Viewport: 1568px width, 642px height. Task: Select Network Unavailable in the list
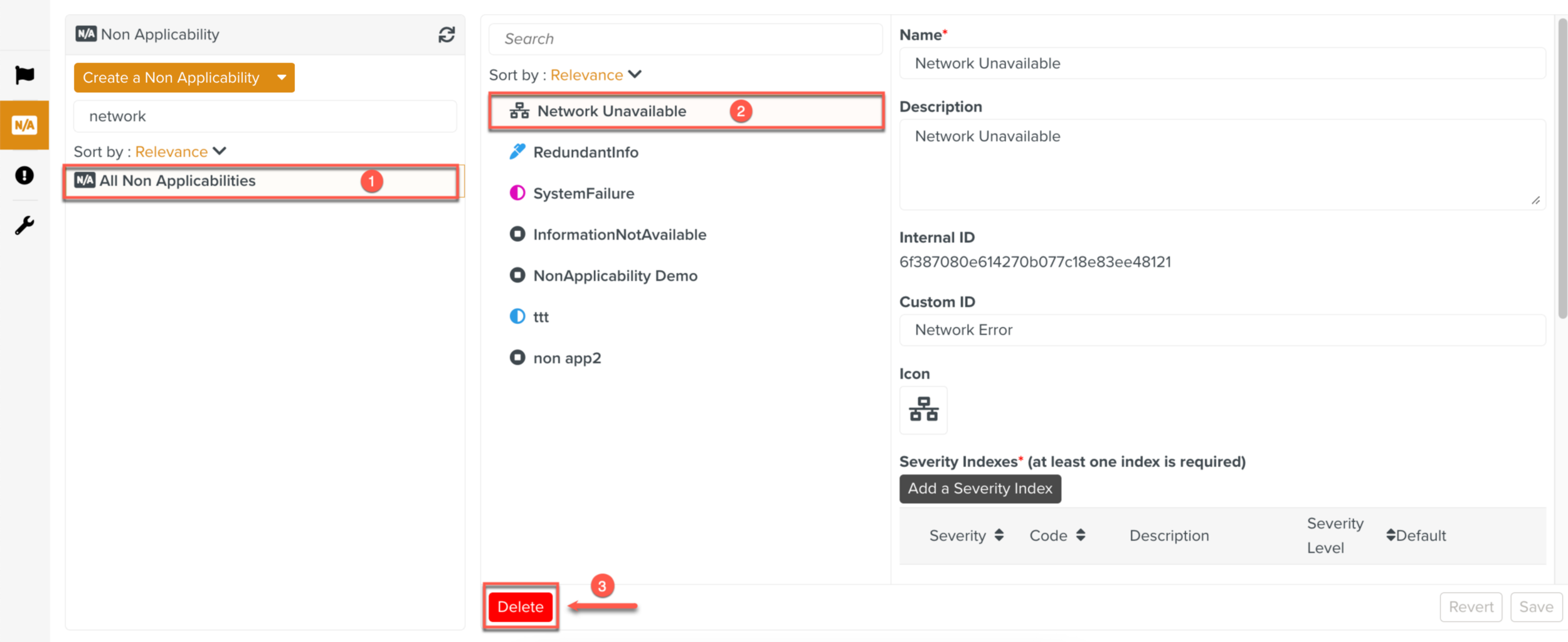tap(611, 112)
